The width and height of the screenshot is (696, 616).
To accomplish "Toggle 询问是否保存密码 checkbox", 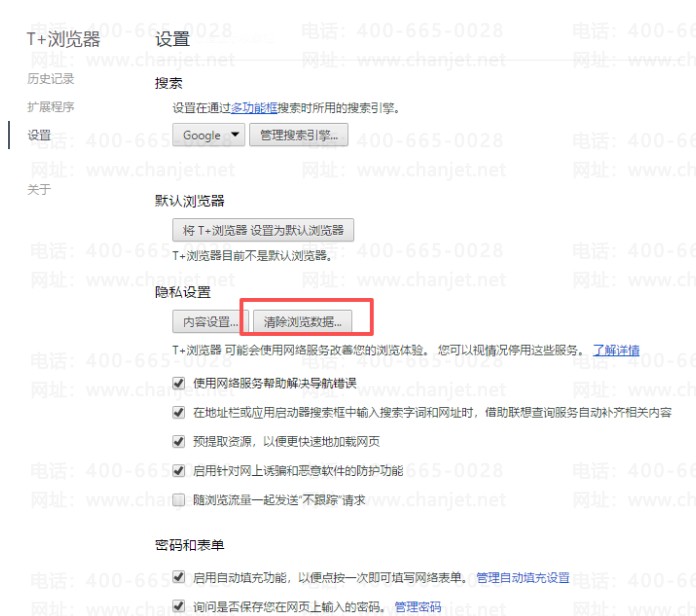I will pos(178,606).
